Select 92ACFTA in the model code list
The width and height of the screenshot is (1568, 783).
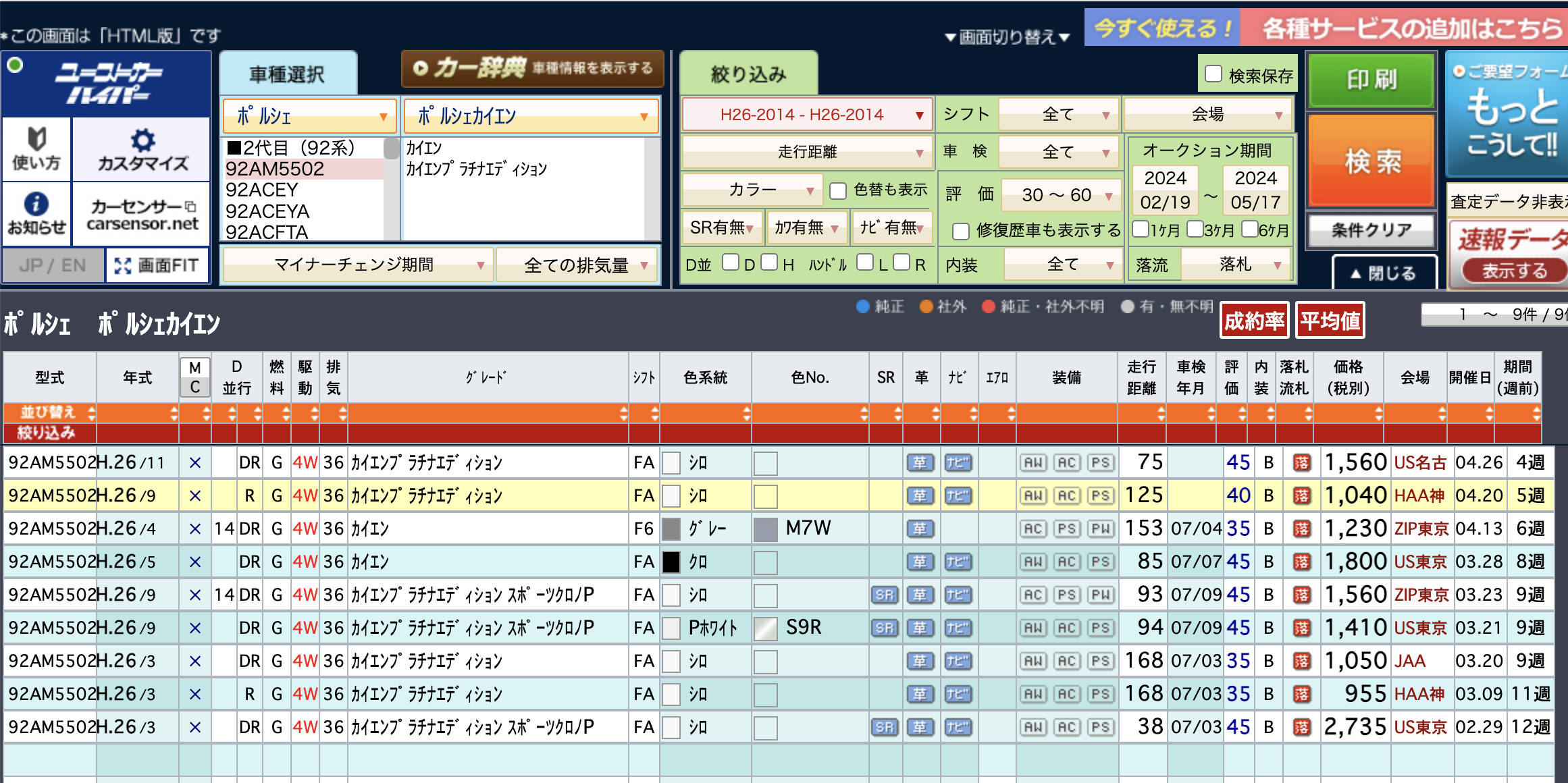click(x=267, y=232)
